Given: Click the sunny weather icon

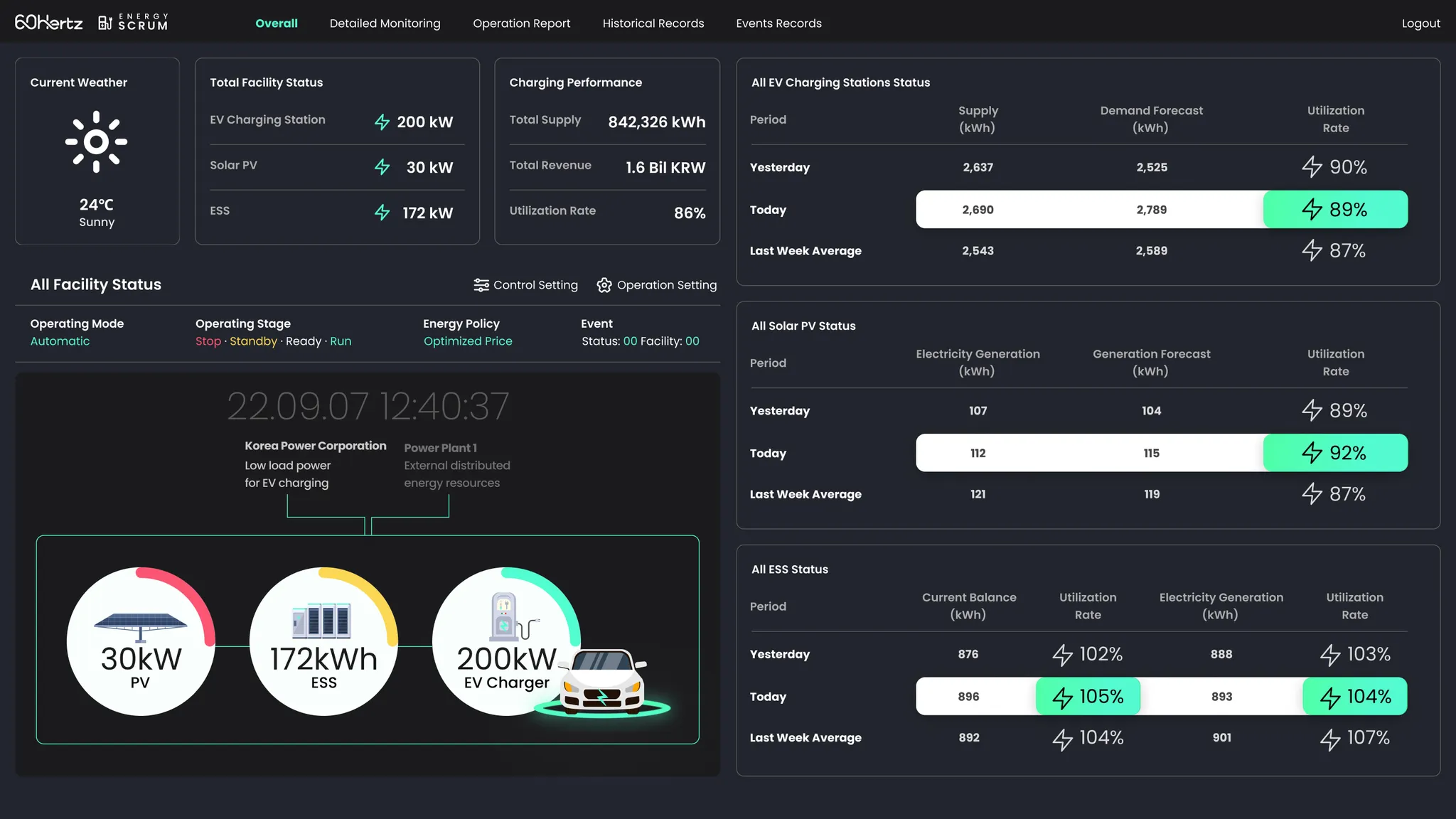Looking at the screenshot, I should pos(97,141).
